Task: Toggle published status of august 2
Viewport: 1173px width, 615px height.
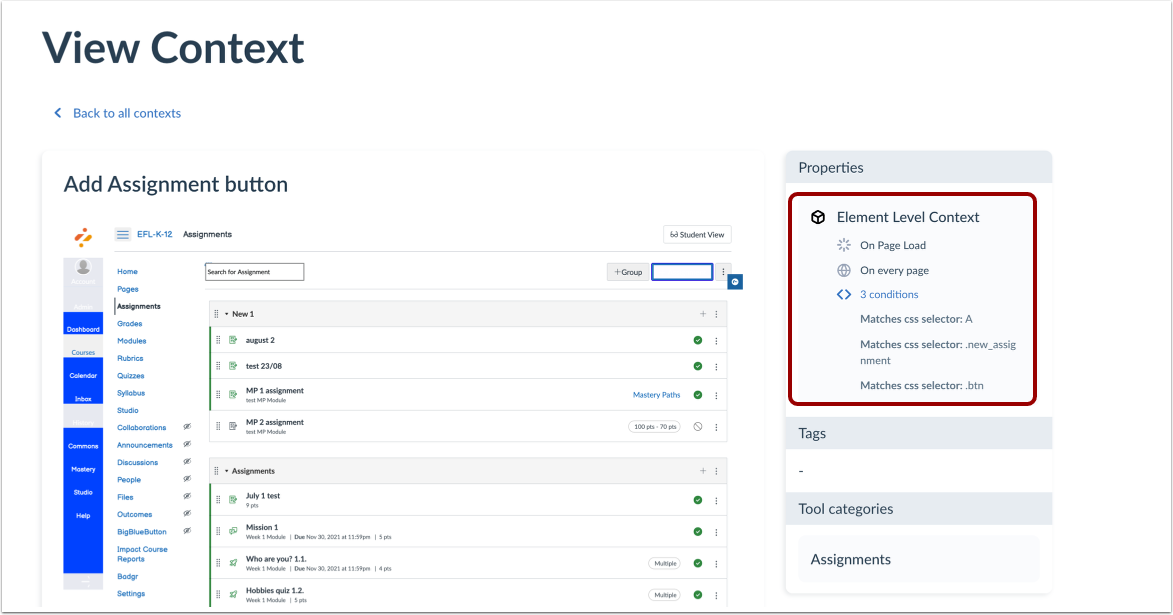Action: [x=698, y=340]
